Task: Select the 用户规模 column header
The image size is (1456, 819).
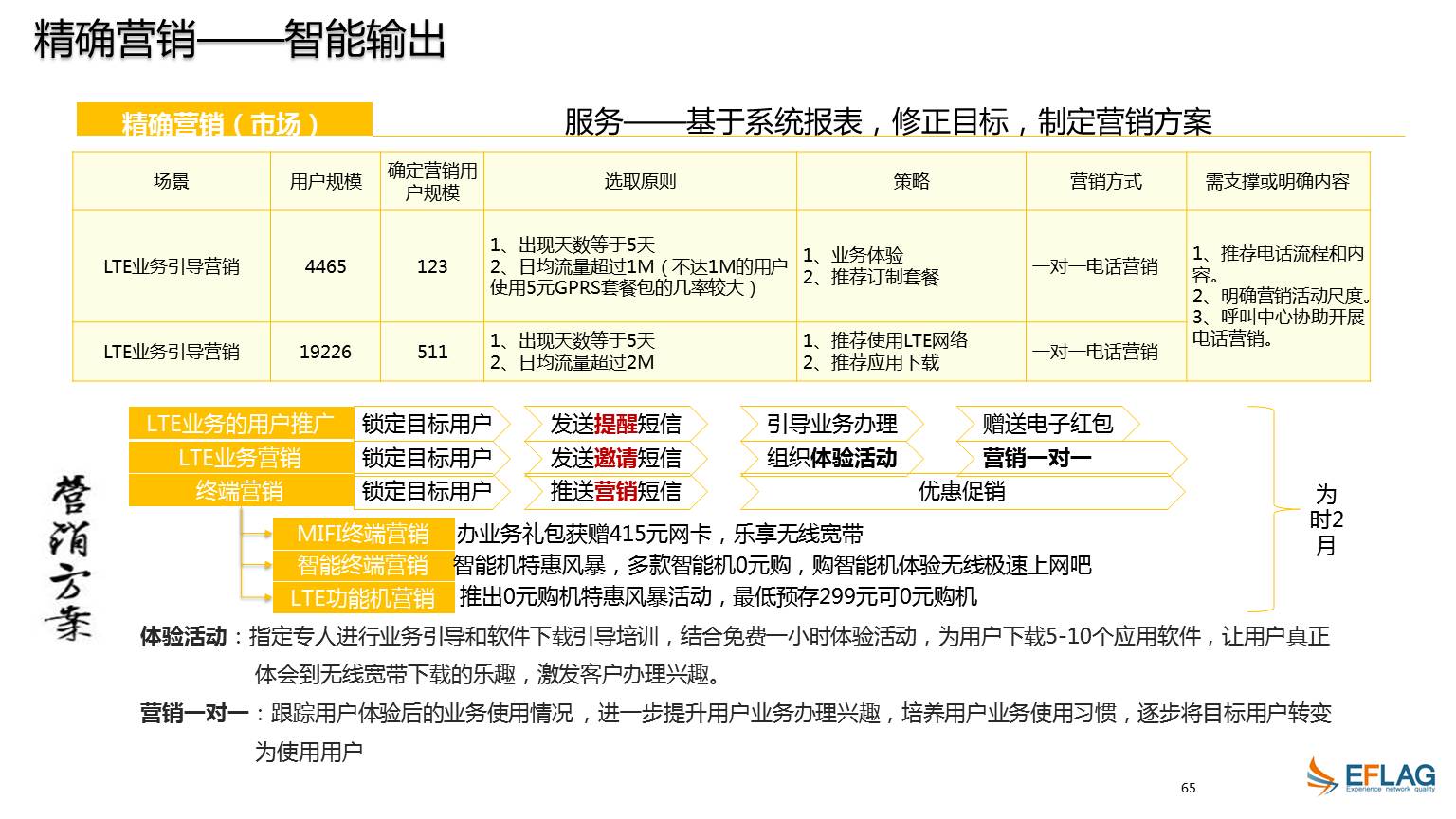Action: pos(325,181)
